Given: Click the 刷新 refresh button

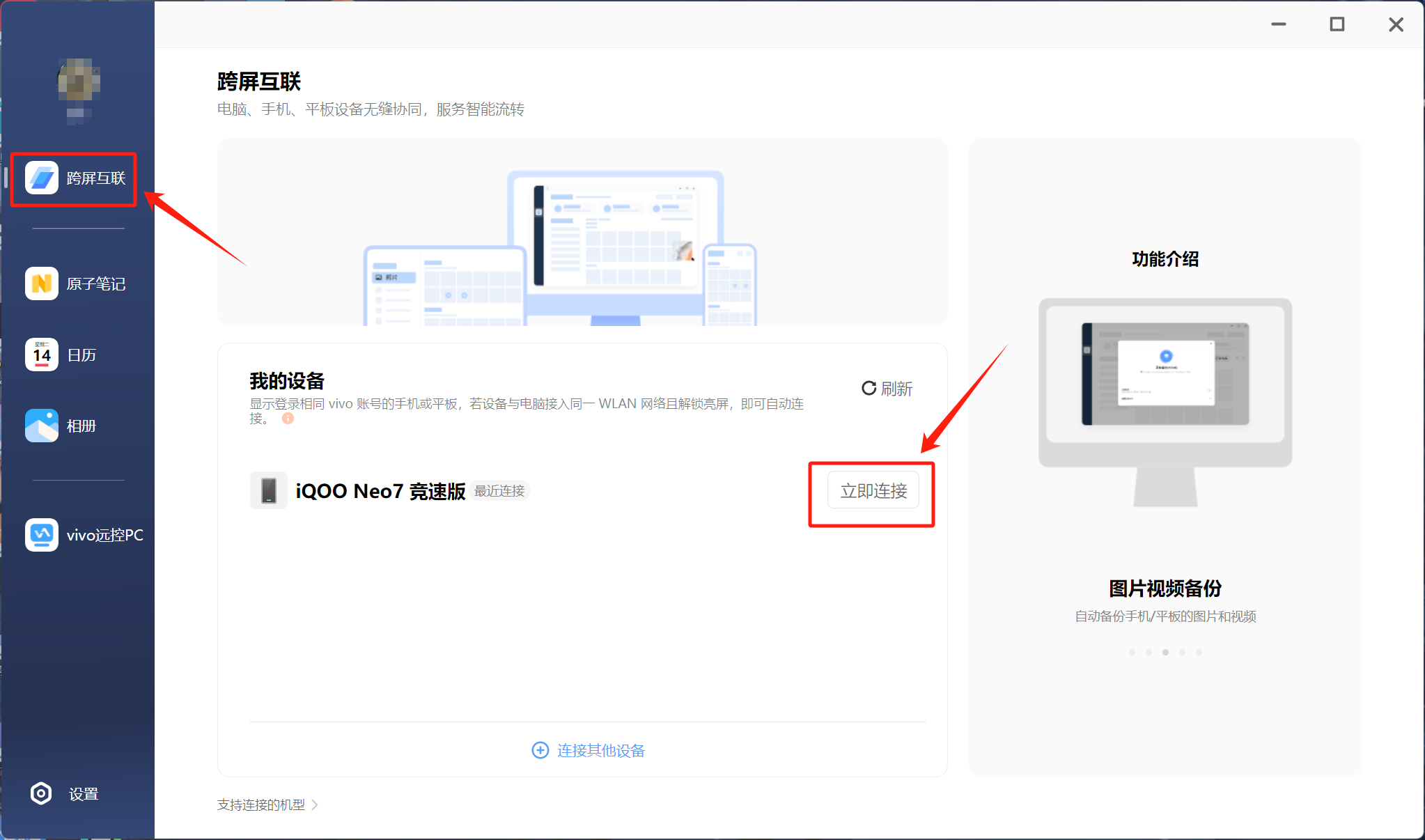Looking at the screenshot, I should click(887, 389).
